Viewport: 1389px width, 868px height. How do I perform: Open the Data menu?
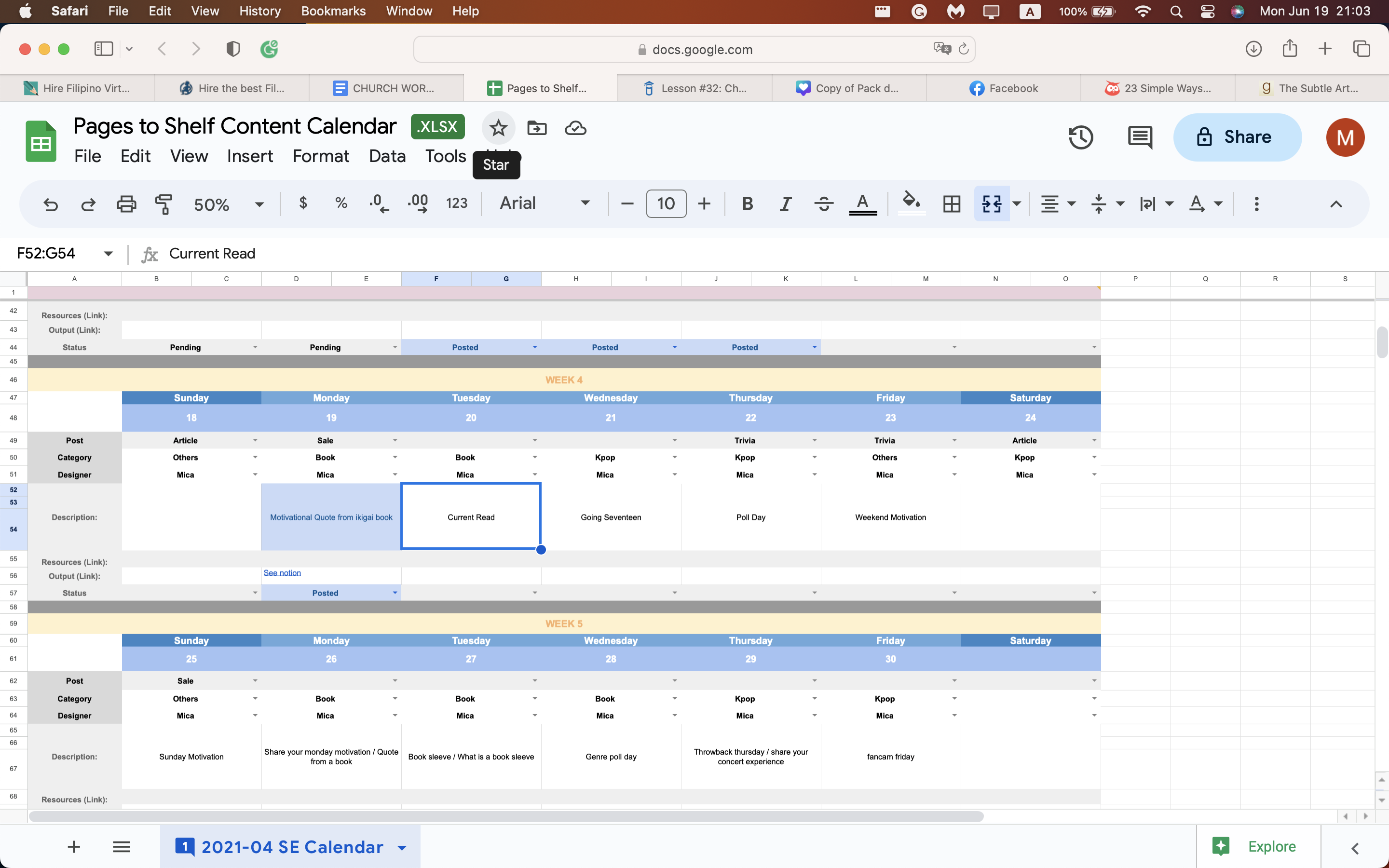point(387,156)
